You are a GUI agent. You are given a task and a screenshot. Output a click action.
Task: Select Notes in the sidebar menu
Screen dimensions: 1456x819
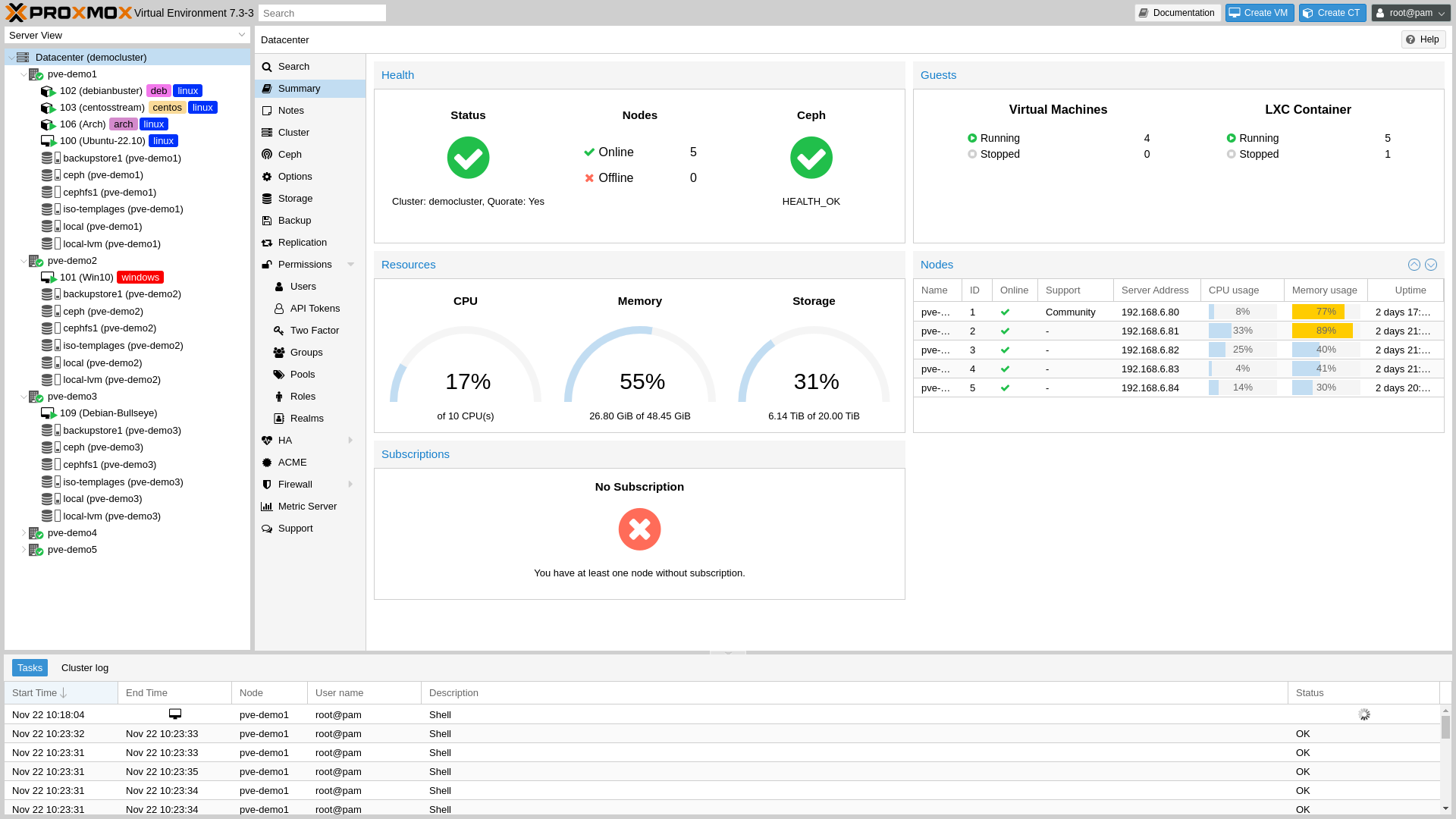pyautogui.click(x=291, y=110)
